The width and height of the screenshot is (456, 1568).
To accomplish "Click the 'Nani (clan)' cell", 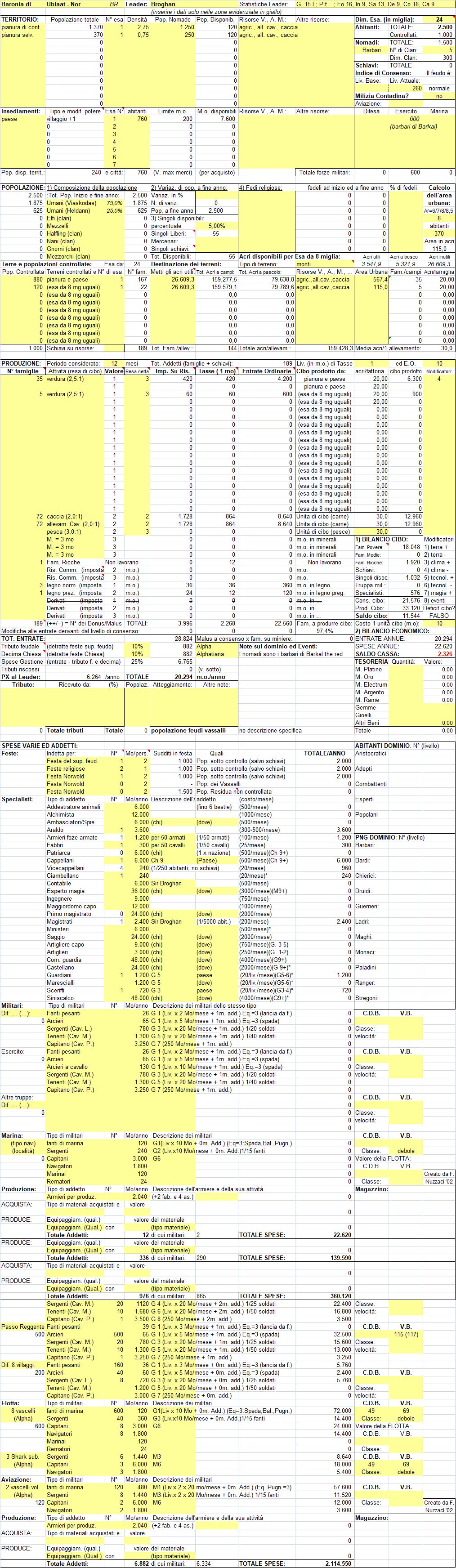I will [60, 241].
